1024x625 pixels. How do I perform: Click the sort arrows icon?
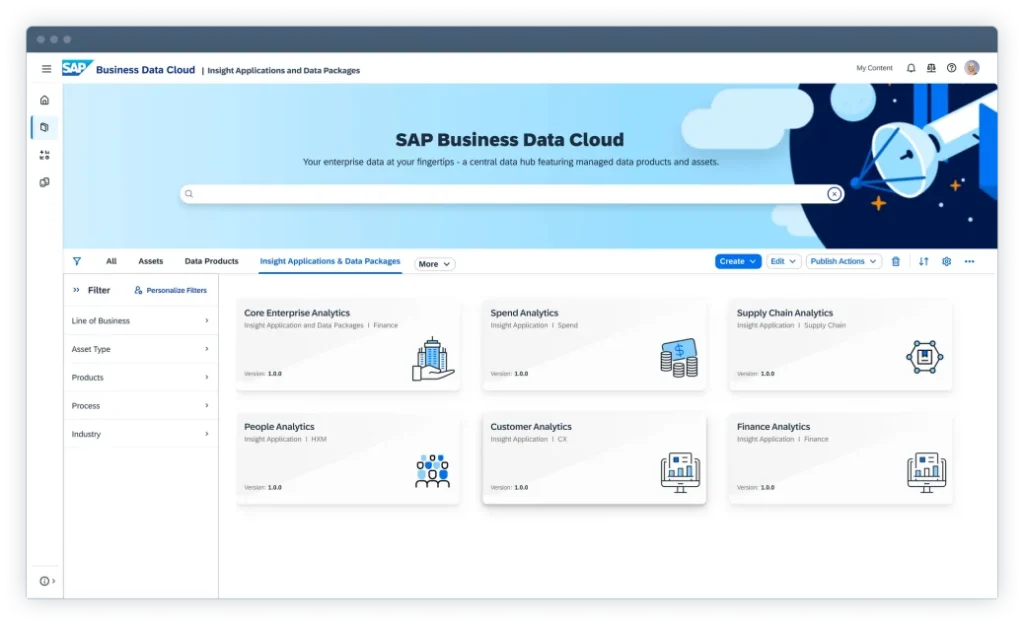click(923, 262)
